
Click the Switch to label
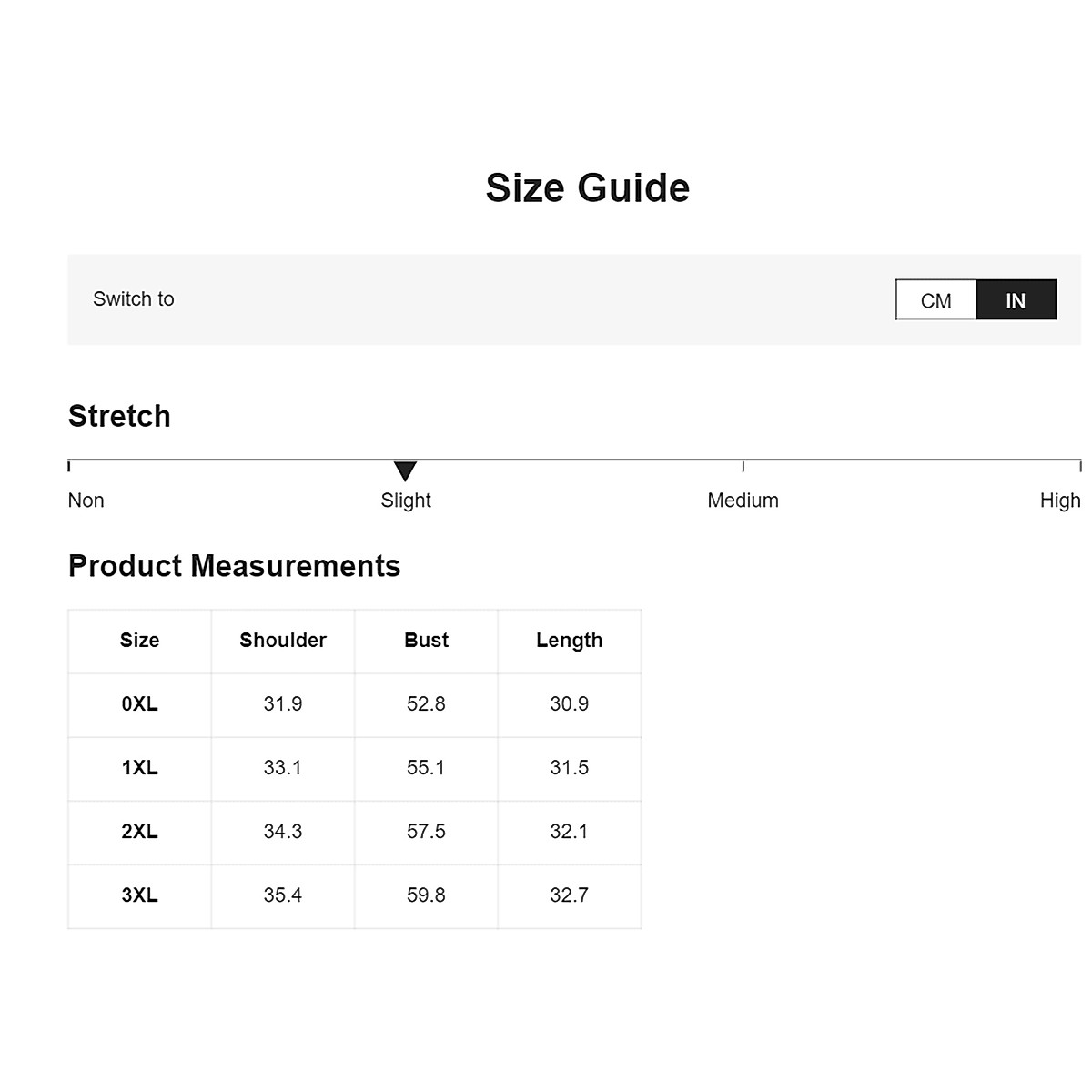134,299
